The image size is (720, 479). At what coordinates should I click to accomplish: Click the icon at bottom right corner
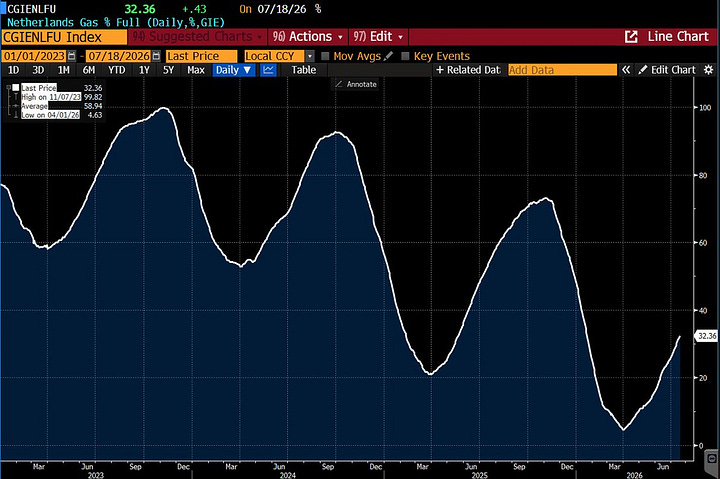pos(711,458)
